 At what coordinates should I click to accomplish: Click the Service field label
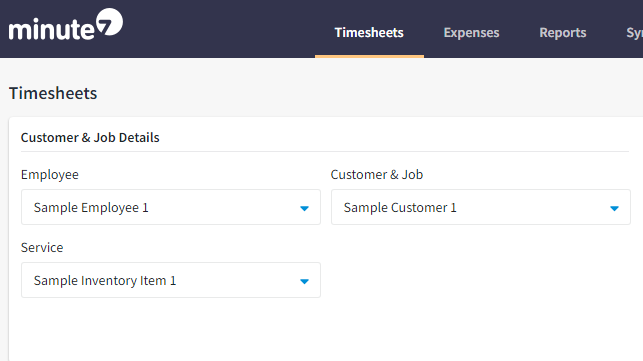(42, 247)
